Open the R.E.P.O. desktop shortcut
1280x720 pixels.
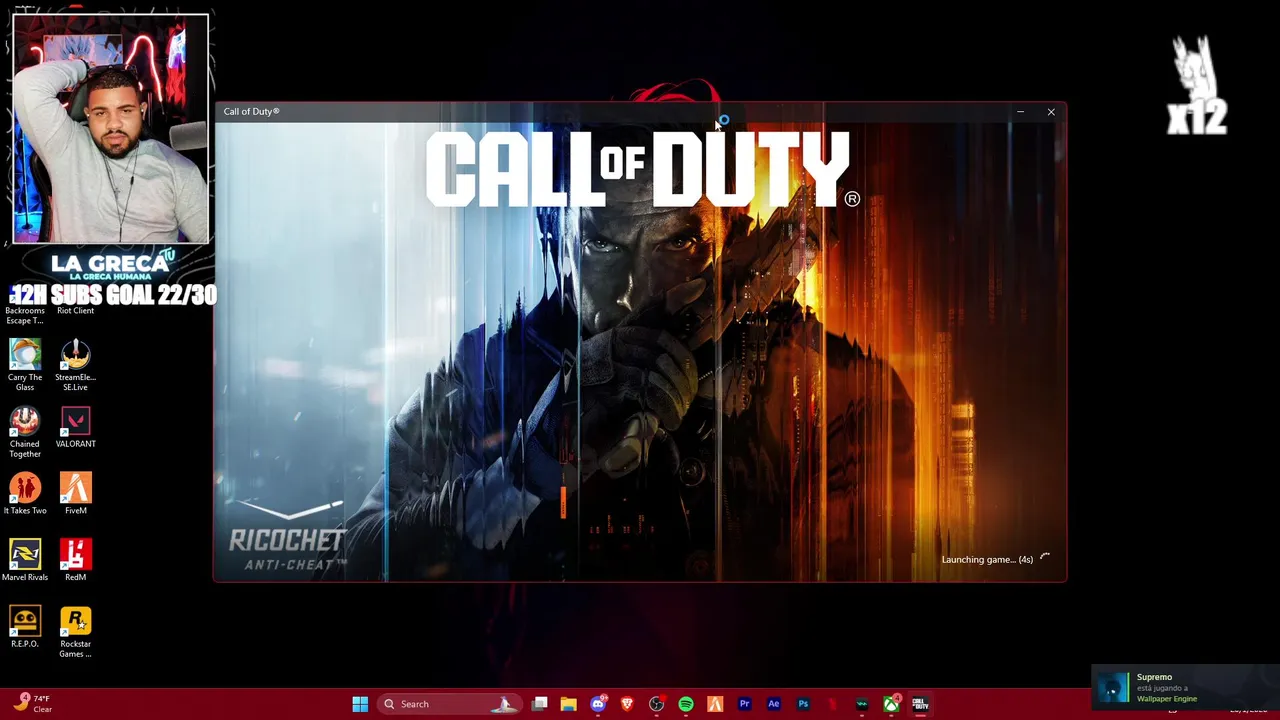point(25,627)
